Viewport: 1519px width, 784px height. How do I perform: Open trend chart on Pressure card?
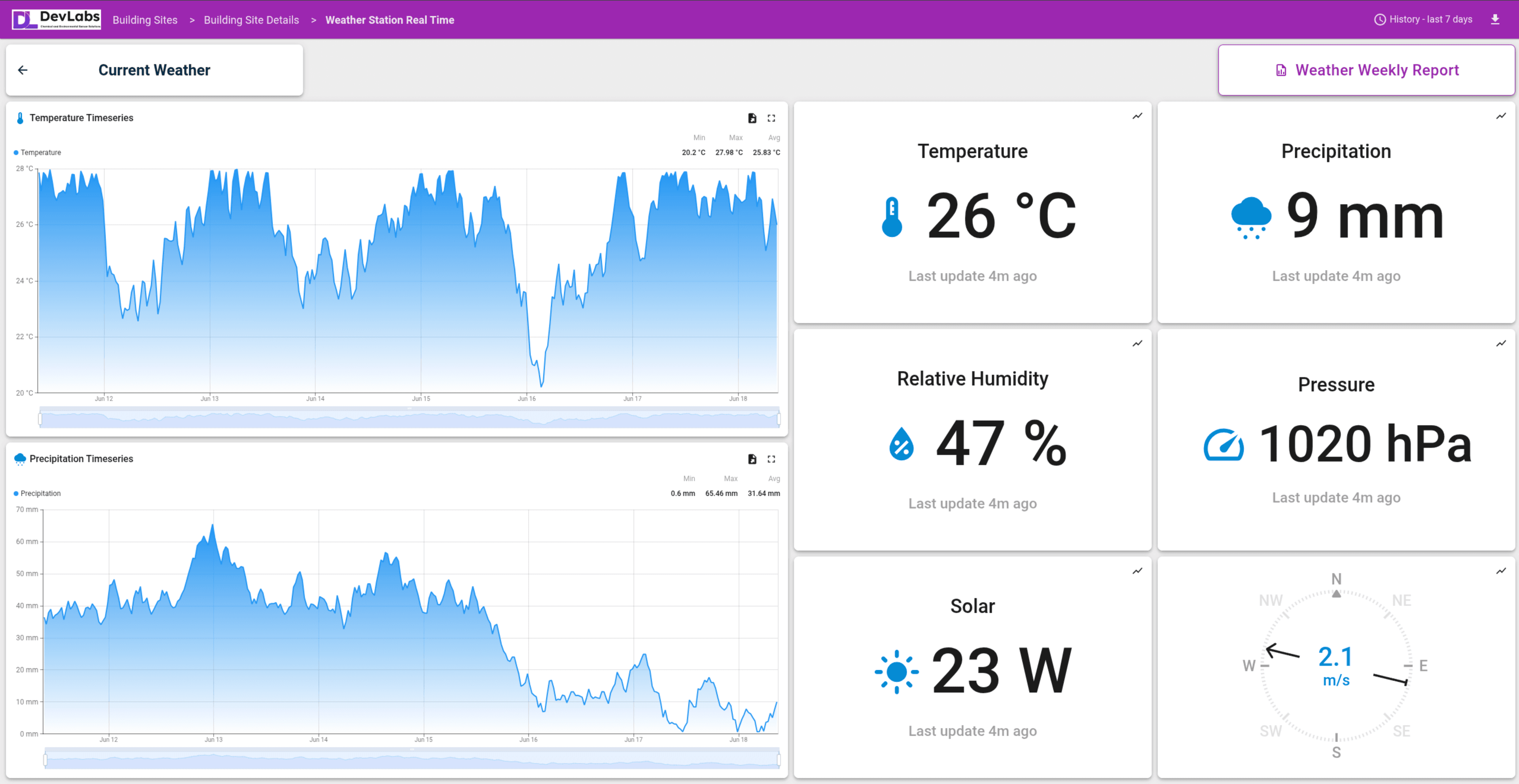point(1501,344)
